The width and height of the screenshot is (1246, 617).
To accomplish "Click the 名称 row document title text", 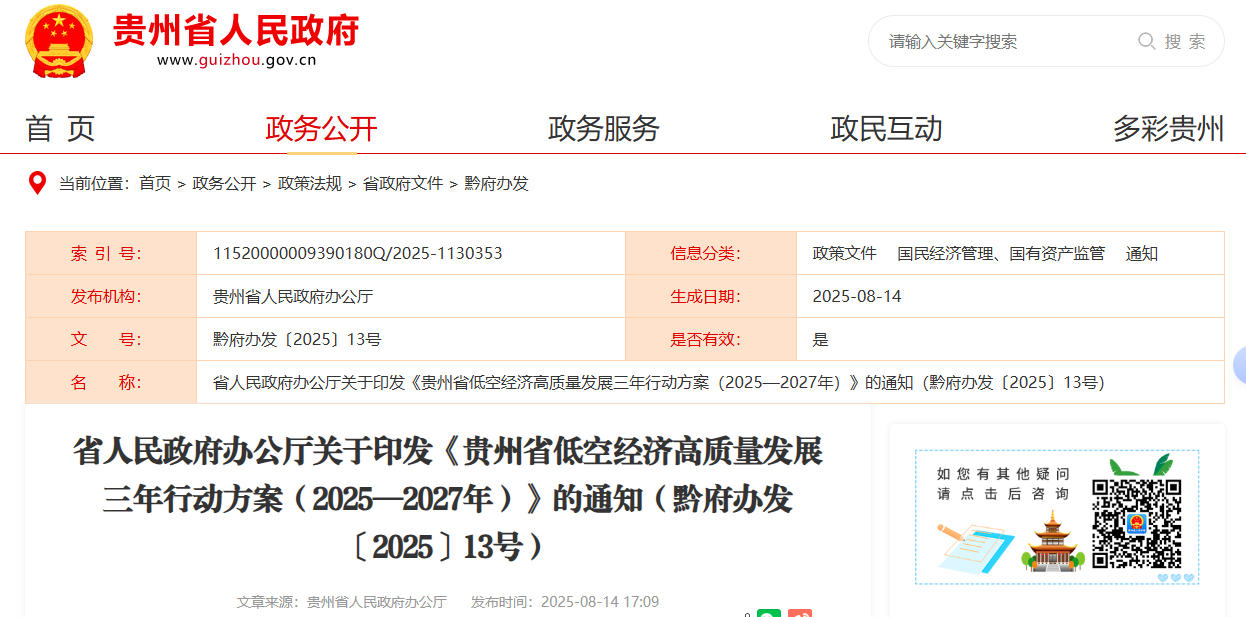I will (659, 383).
